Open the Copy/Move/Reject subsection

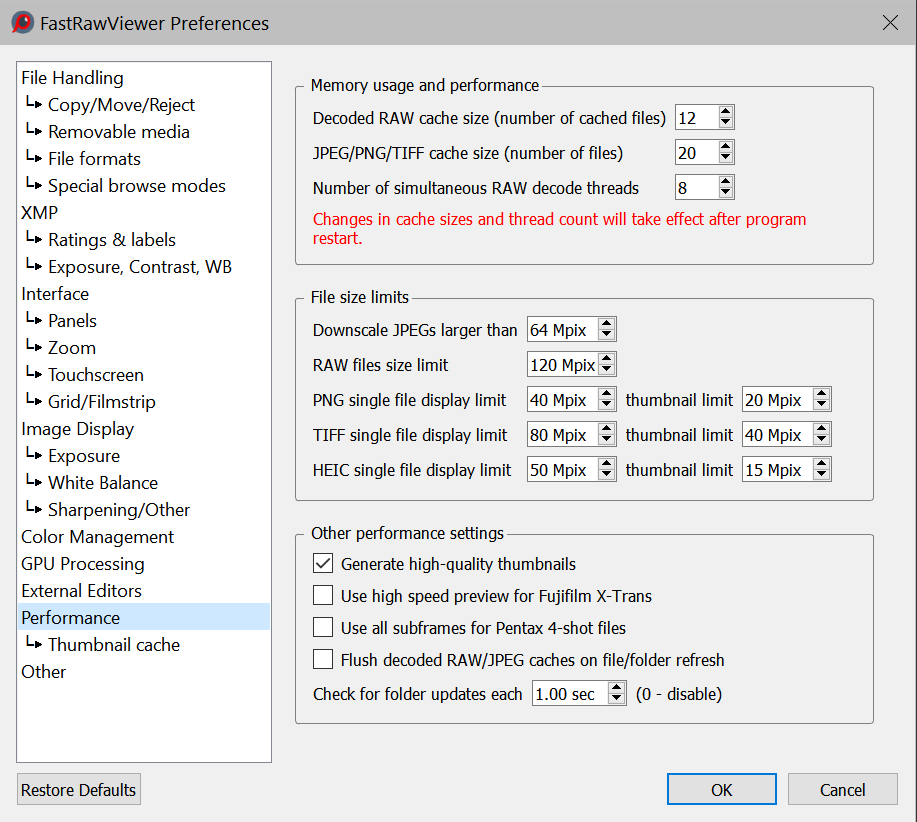pos(121,105)
